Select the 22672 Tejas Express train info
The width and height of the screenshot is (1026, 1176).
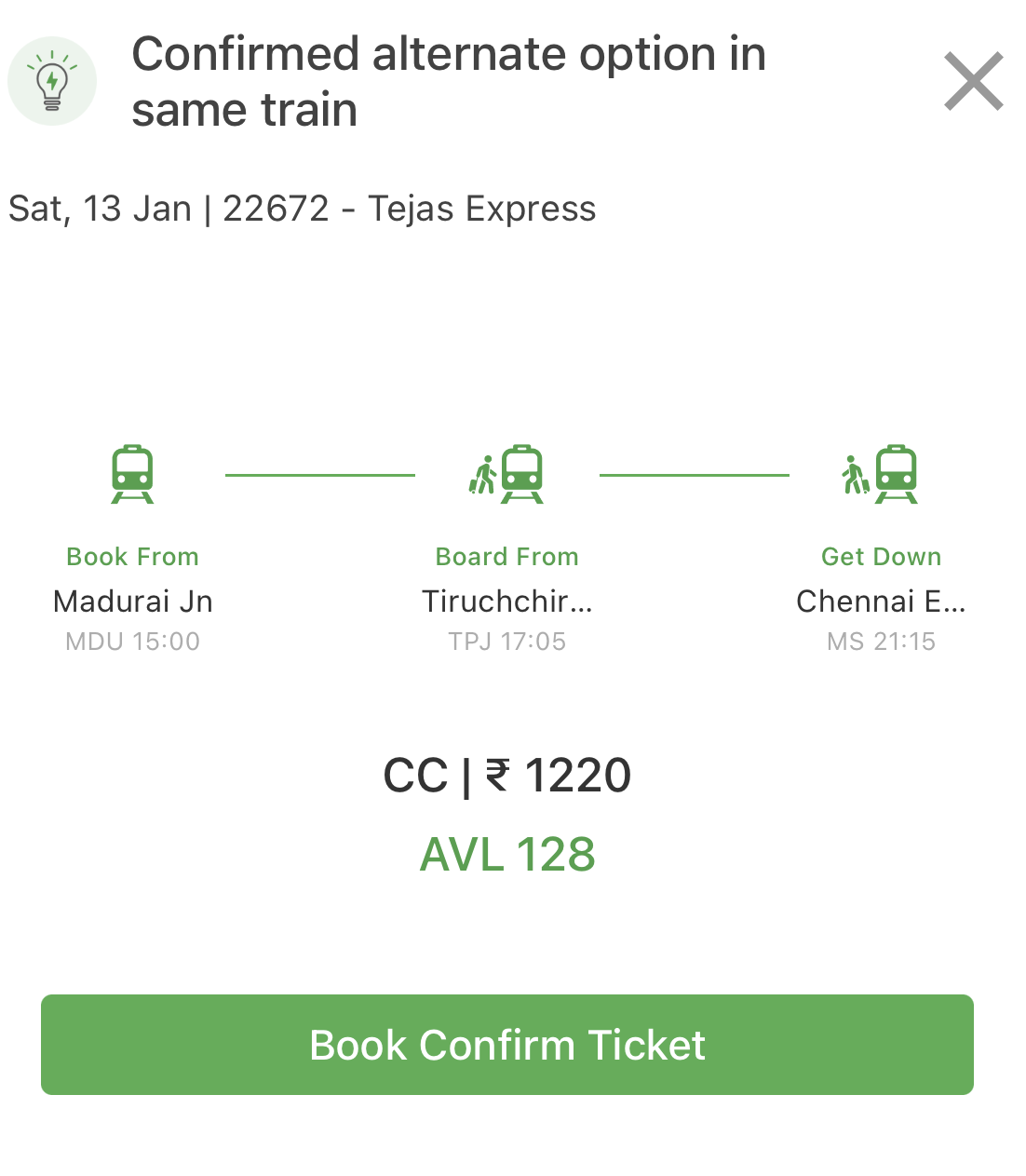302,209
